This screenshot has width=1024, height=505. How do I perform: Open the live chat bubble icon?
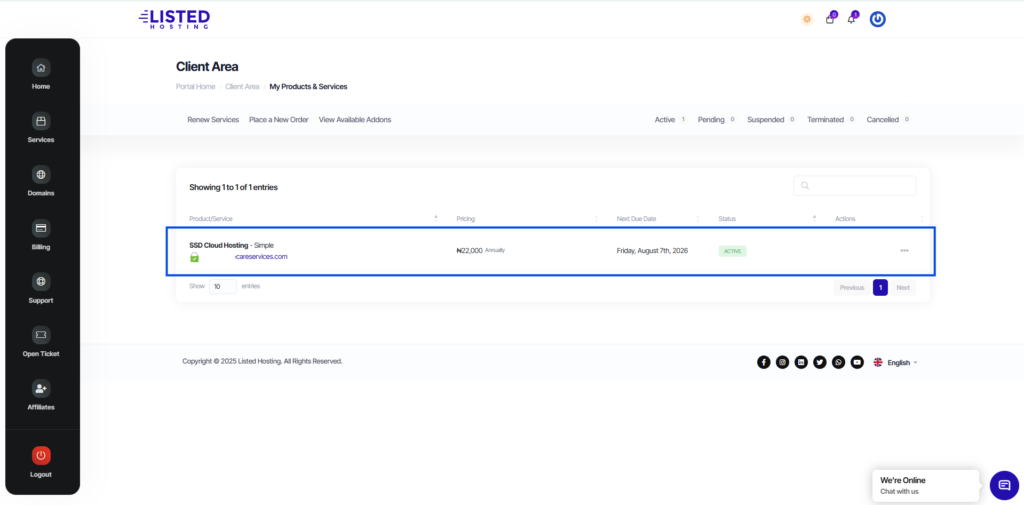[x=1003, y=485]
